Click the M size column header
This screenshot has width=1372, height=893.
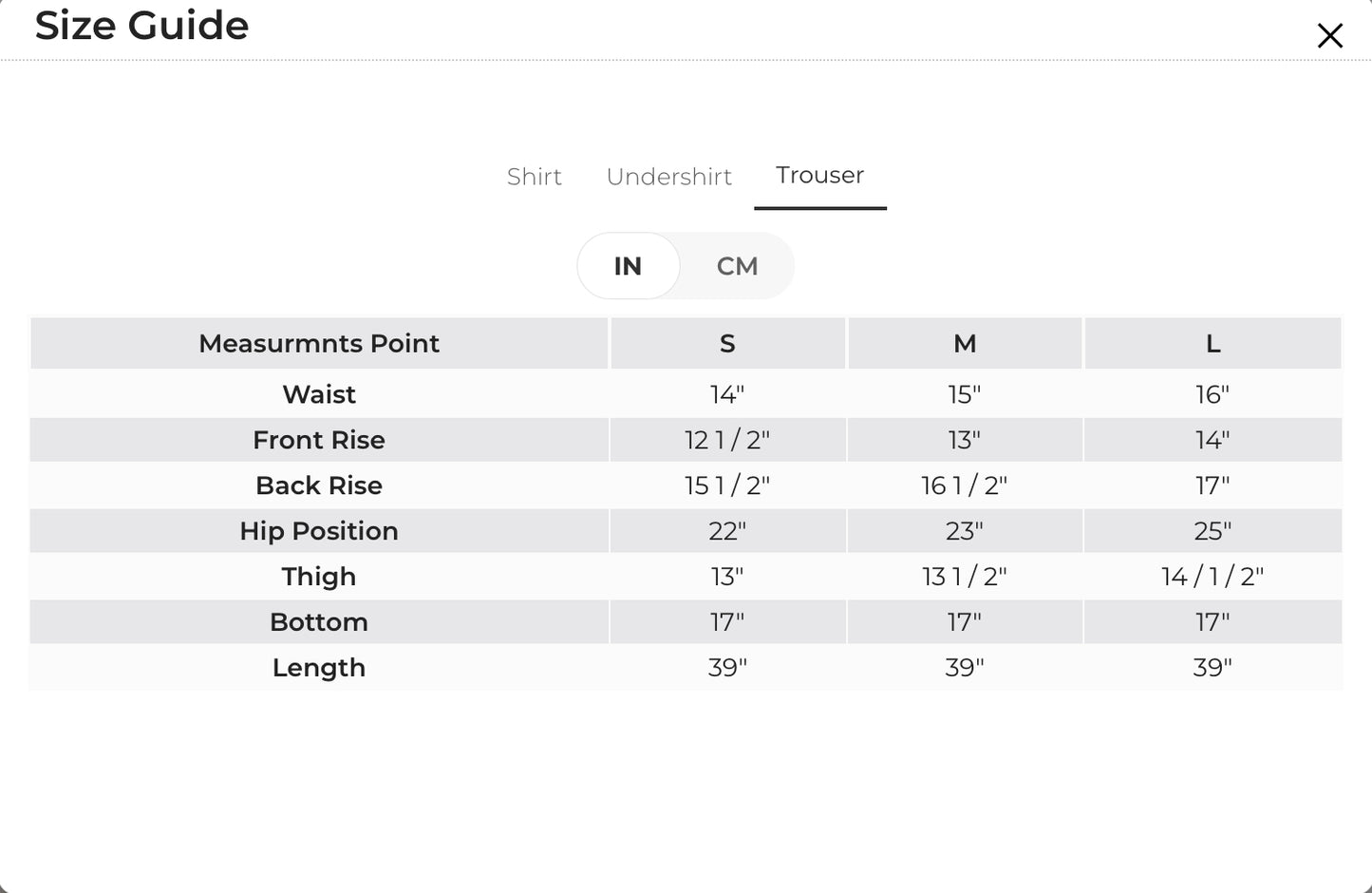tap(965, 343)
